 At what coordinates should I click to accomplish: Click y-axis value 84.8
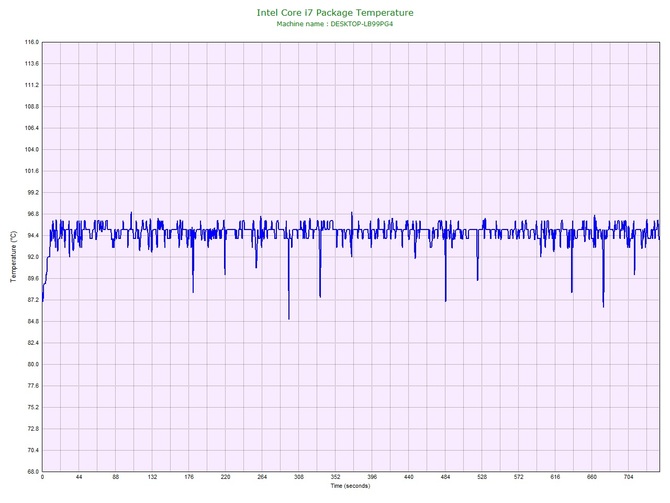33,321
